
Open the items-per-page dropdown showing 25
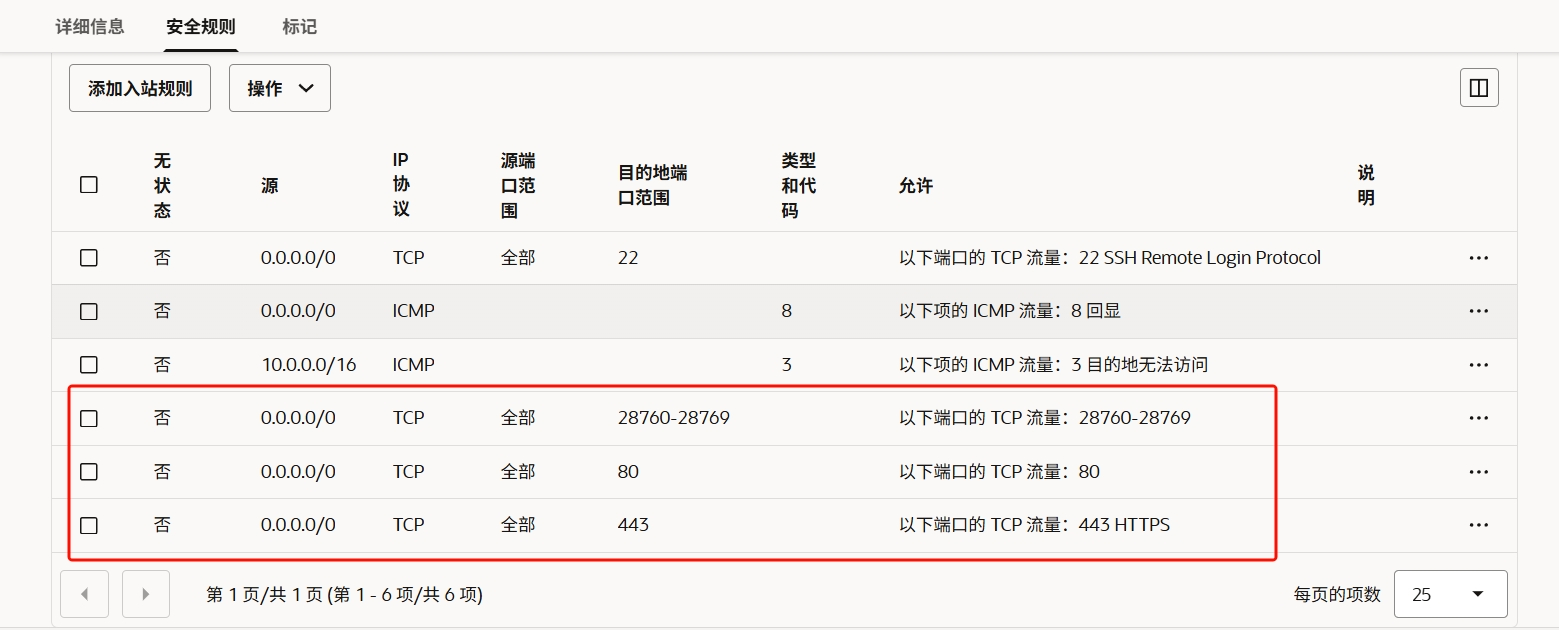click(1450, 594)
